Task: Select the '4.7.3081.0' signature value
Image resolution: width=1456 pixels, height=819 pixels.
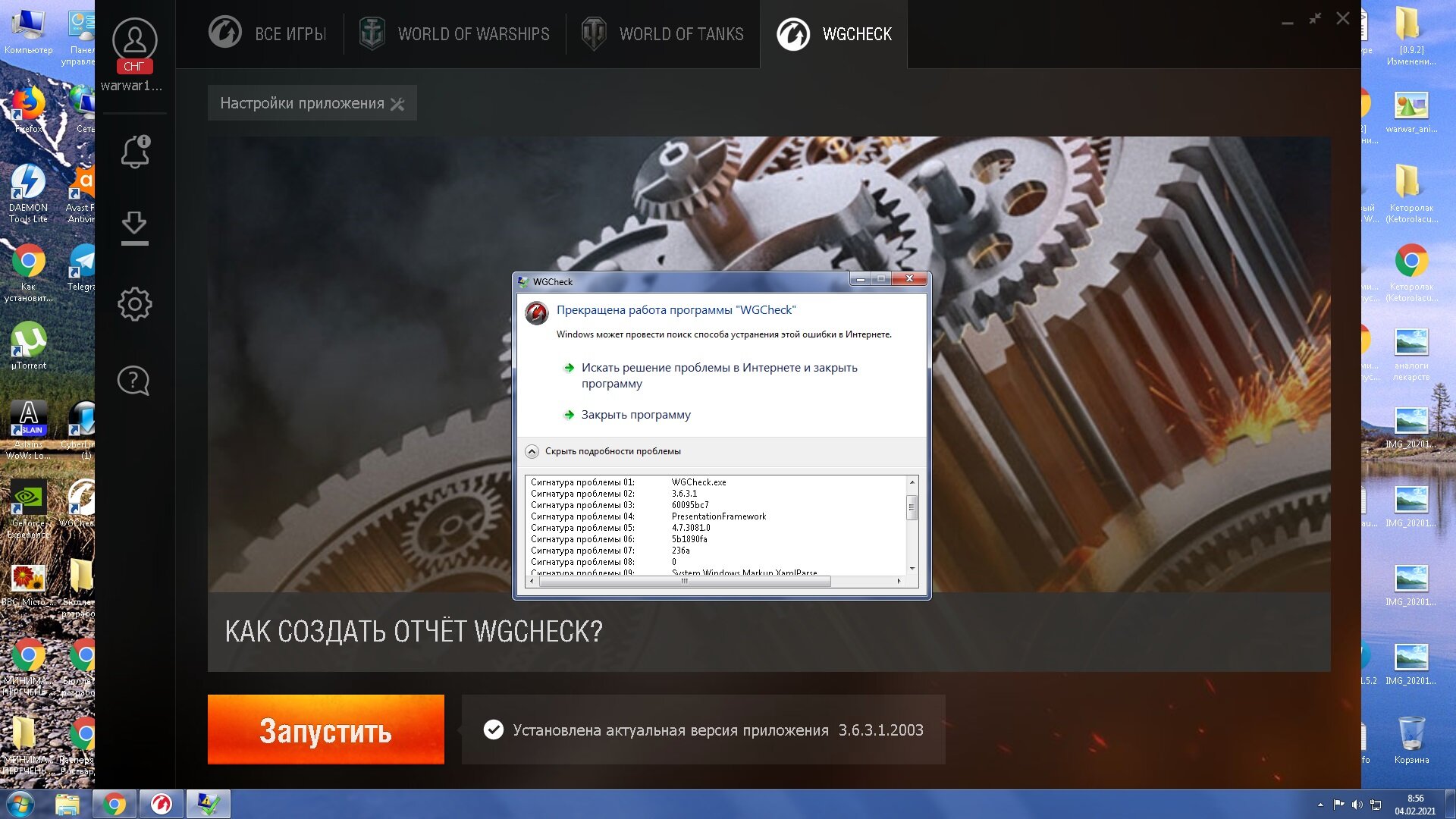Action: pos(691,528)
